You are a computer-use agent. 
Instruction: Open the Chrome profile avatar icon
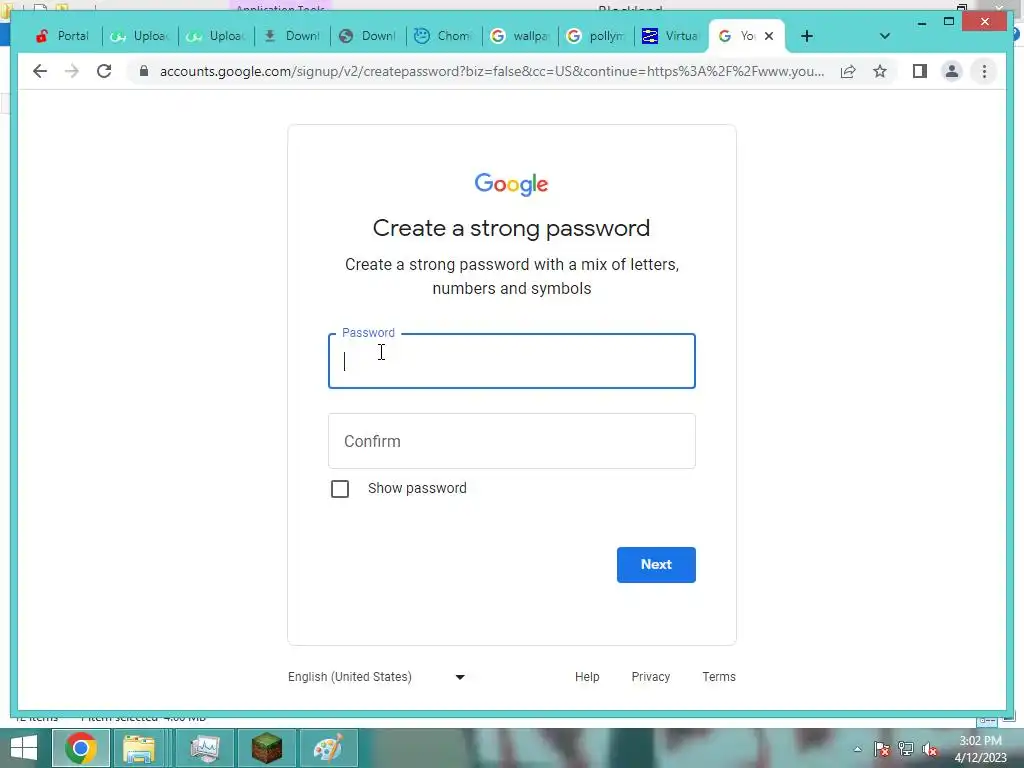(x=952, y=71)
